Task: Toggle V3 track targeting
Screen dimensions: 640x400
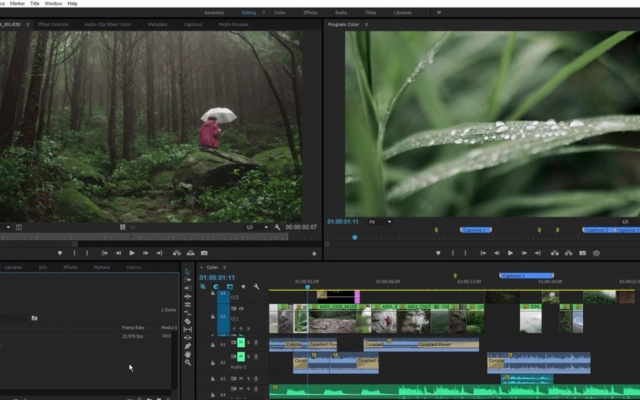Action: [223, 317]
